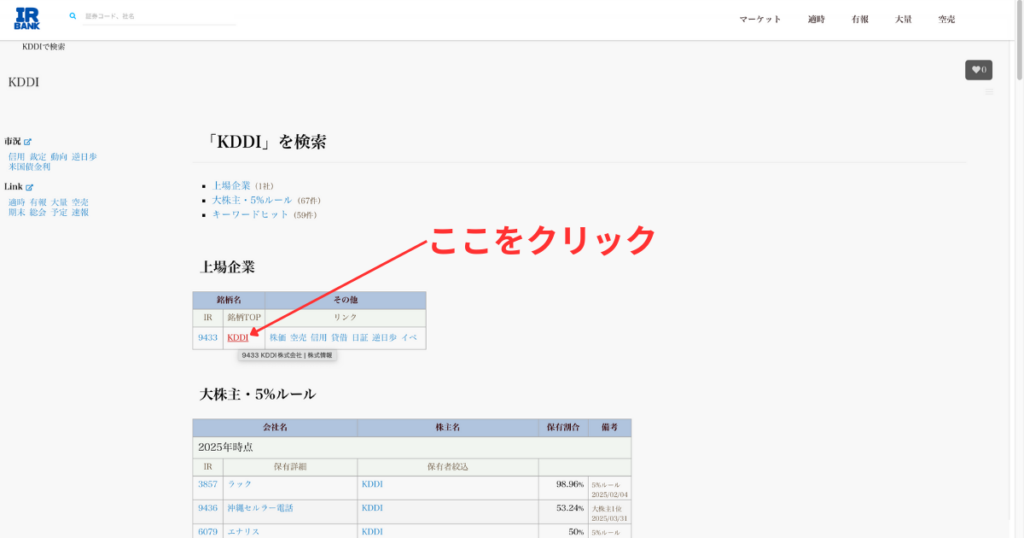1024x538 pixels.
Task: Open 期末 link in sidebar
Action: pos(16,212)
